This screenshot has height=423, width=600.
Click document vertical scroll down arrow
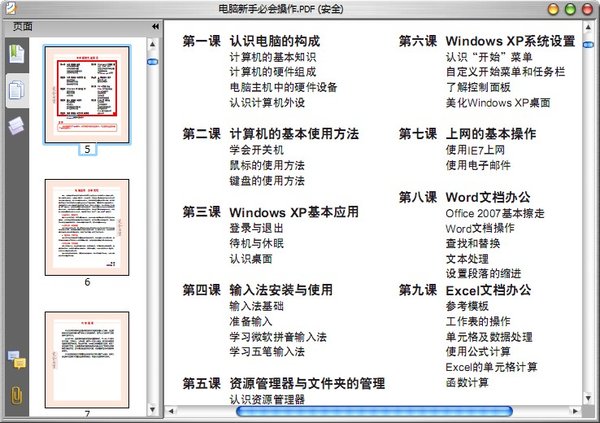pyautogui.click(x=588, y=399)
